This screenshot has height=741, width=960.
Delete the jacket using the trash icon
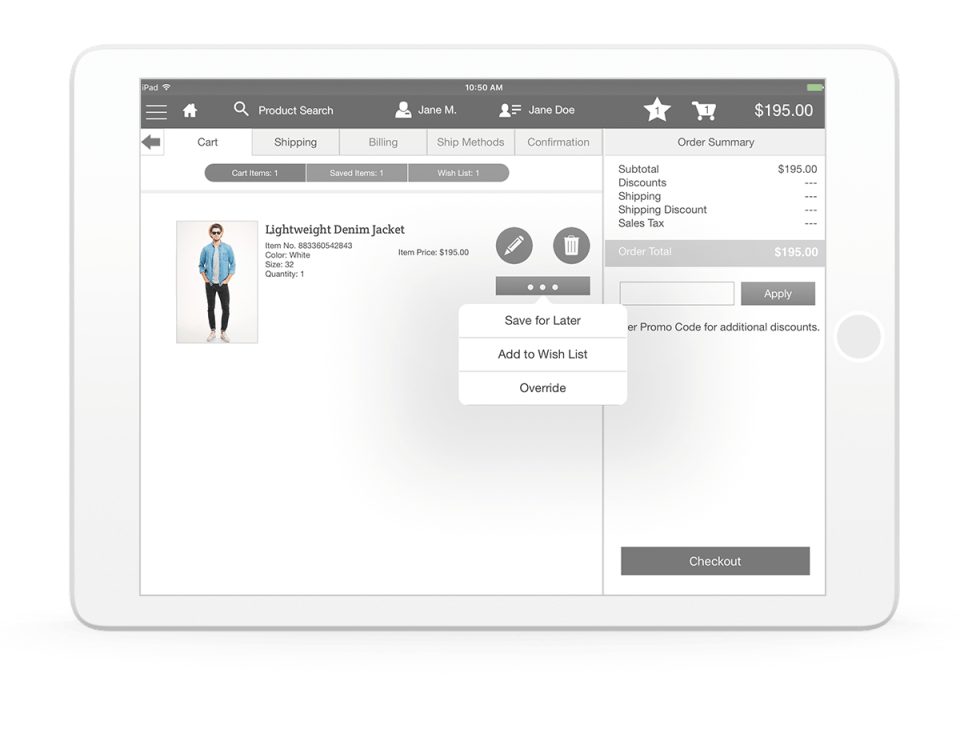pos(571,244)
